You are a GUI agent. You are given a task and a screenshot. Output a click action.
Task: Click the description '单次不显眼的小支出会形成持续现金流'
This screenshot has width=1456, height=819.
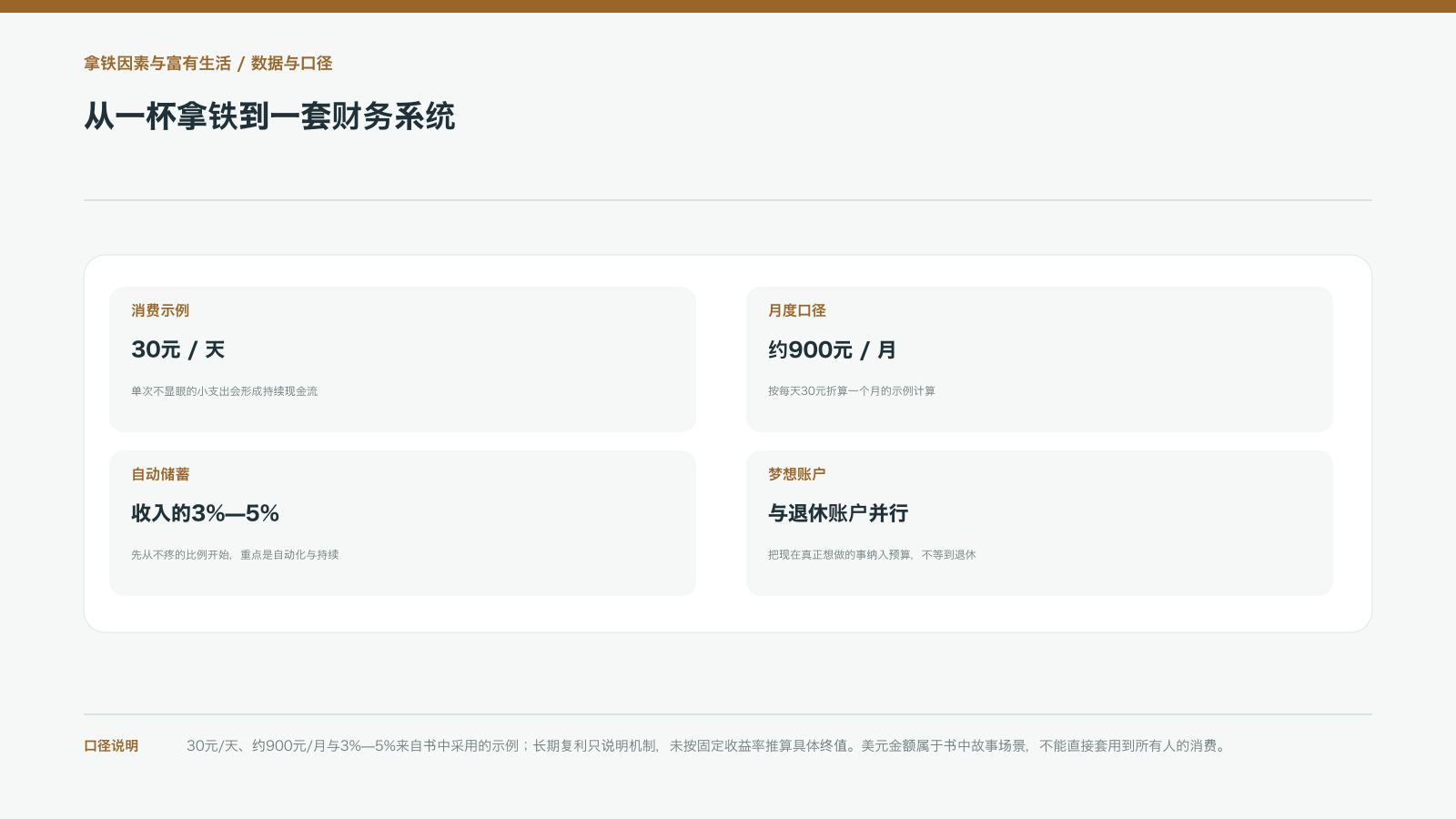(225, 391)
